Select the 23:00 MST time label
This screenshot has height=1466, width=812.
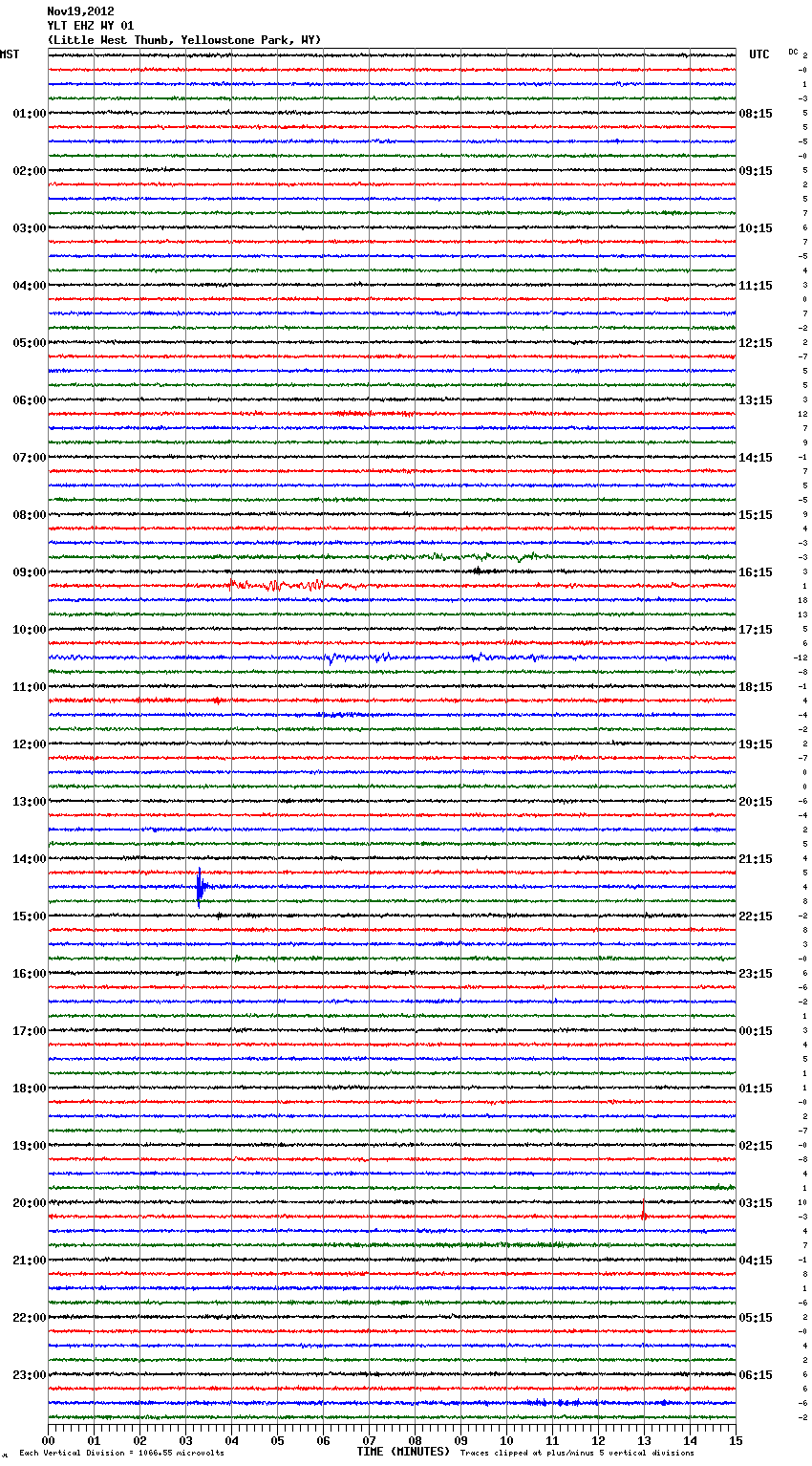click(30, 1375)
